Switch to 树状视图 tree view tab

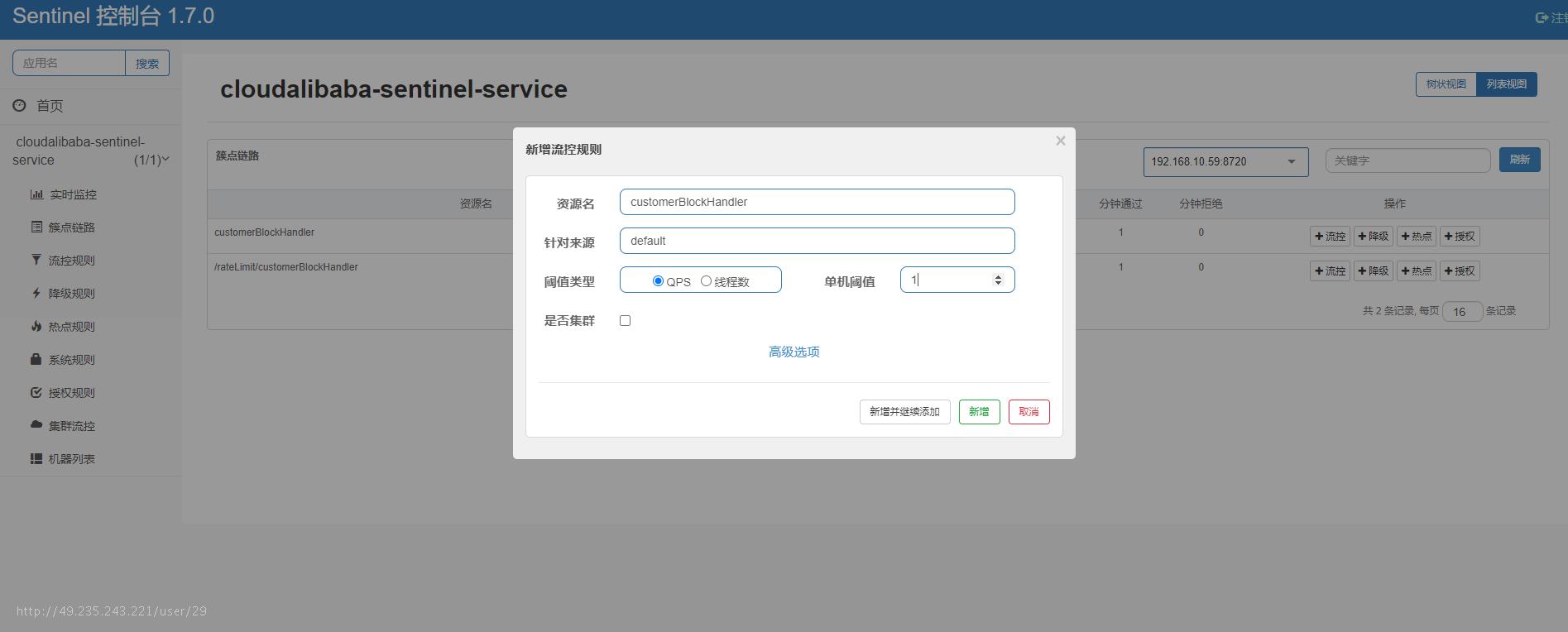tap(1446, 84)
